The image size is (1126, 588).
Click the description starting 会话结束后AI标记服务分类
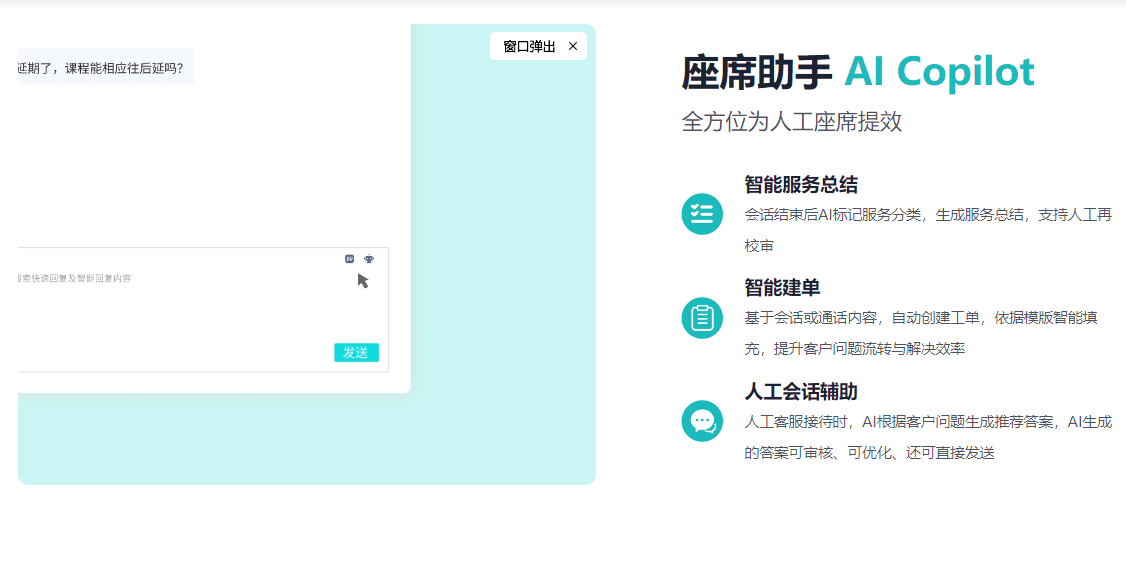(928, 230)
